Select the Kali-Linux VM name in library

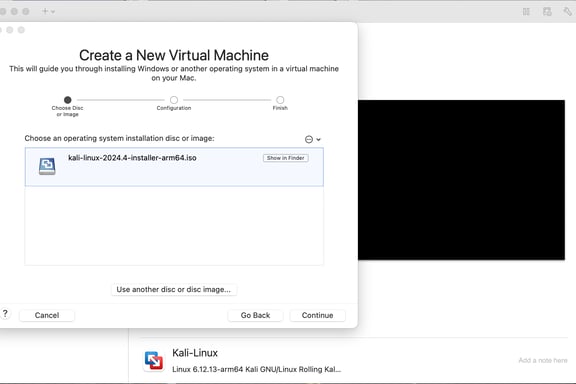pos(195,353)
